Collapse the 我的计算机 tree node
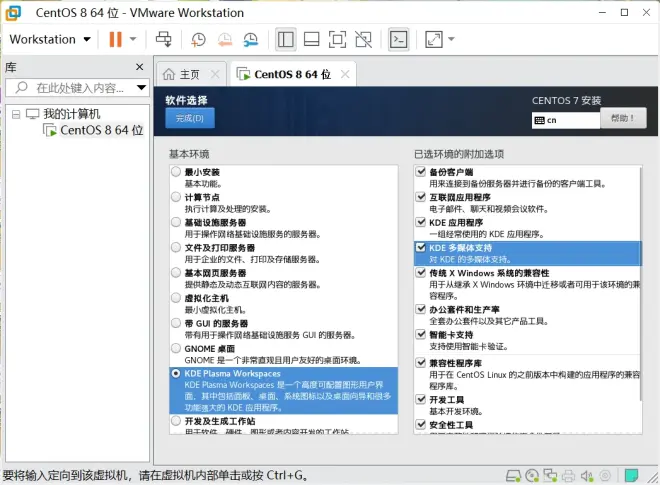Screen dimensions: 660x485 point(16,114)
